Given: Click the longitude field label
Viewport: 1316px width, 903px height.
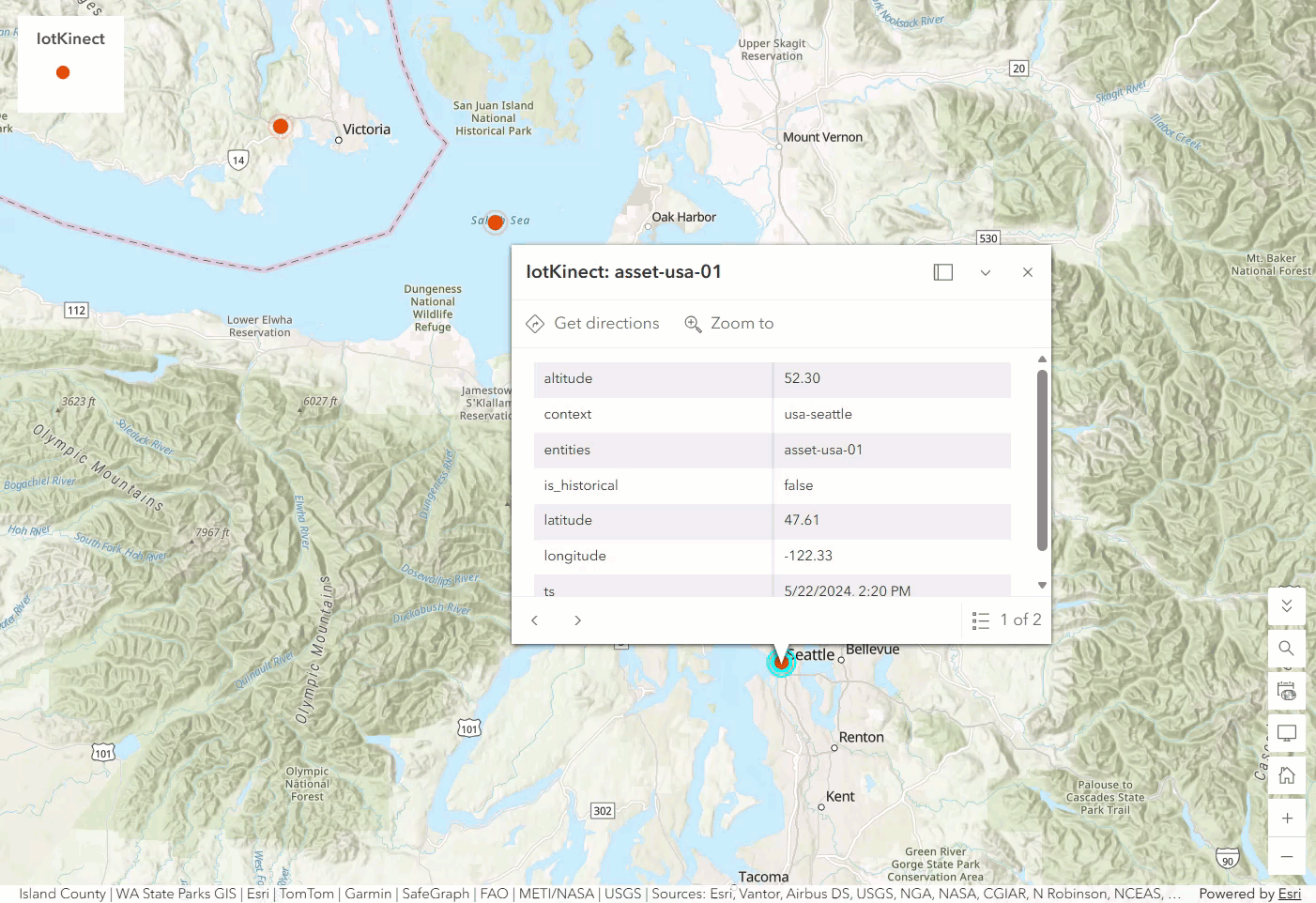Looking at the screenshot, I should (x=574, y=557).
